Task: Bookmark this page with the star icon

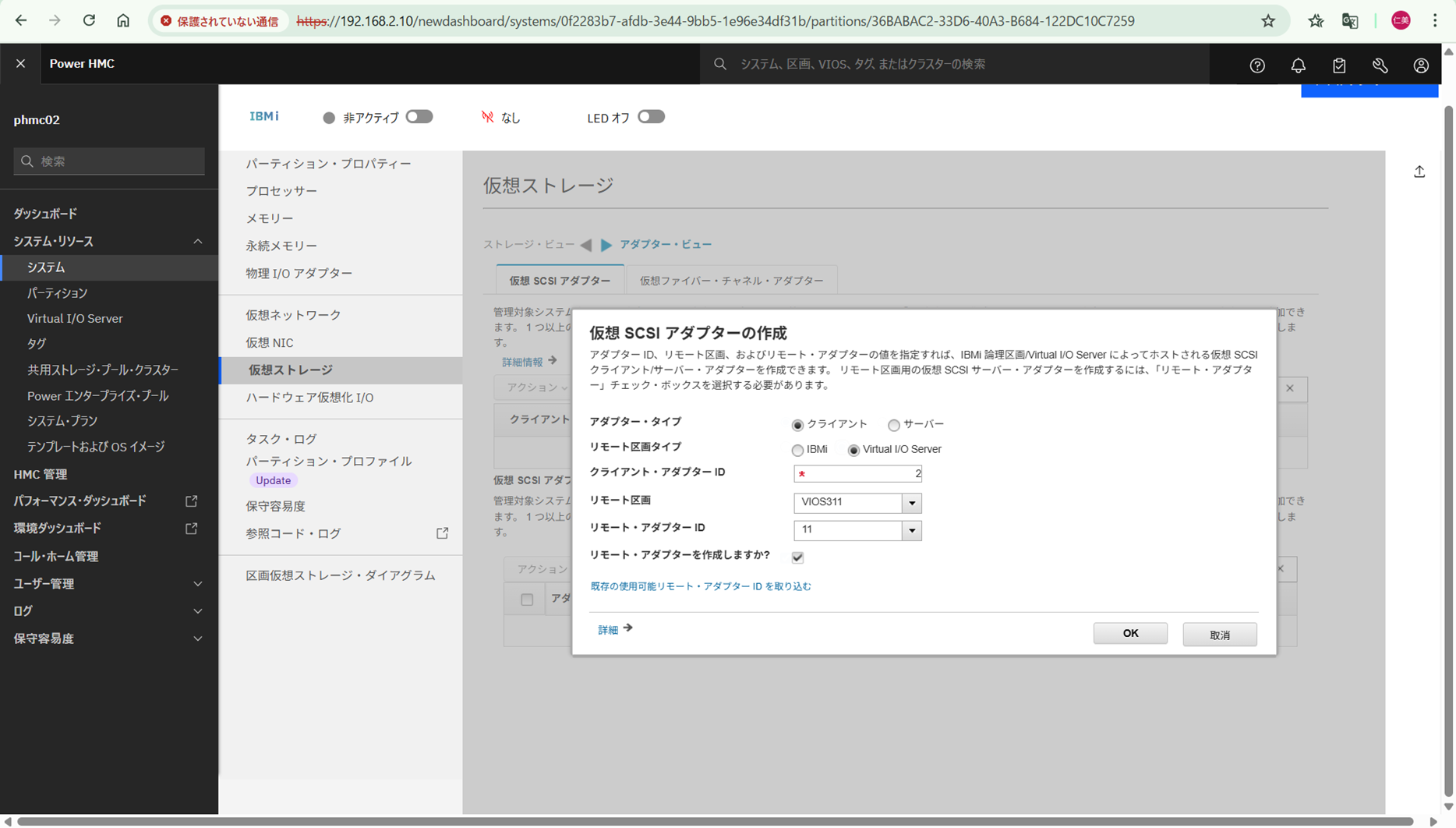Action: click(1268, 21)
